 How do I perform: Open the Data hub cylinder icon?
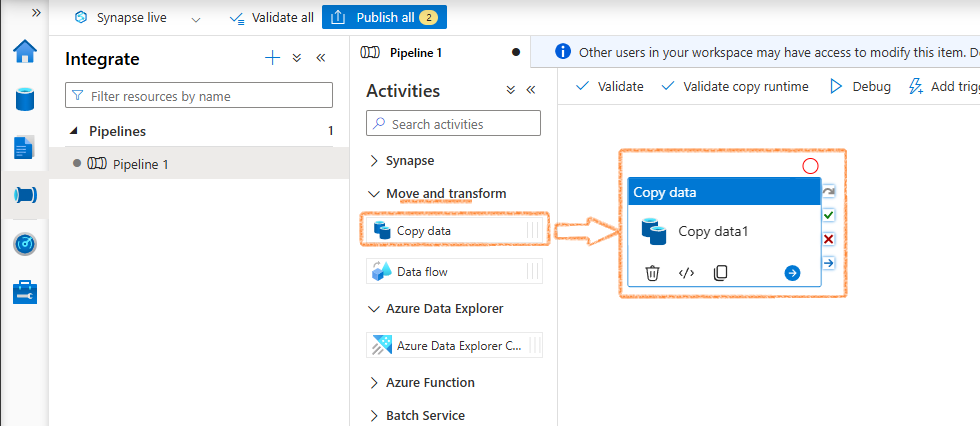tap(25, 99)
